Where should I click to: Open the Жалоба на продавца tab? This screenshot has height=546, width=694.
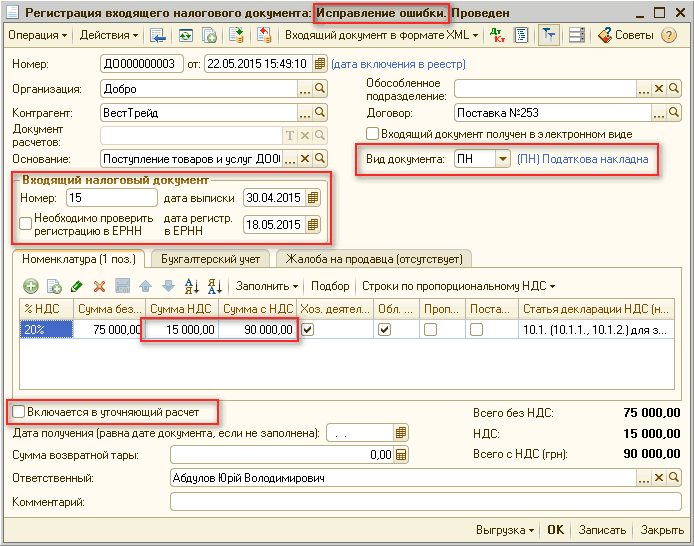pyautogui.click(x=374, y=258)
